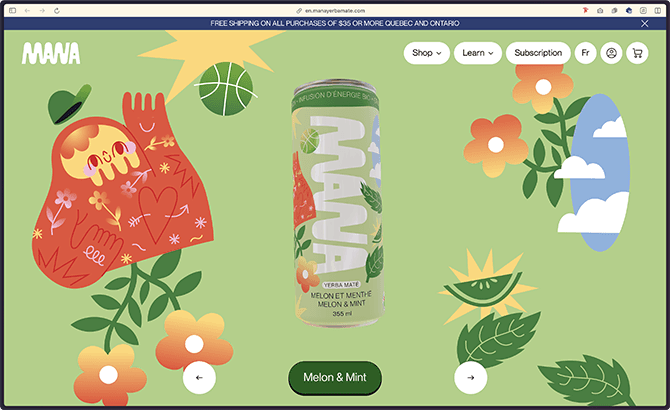Expand the Learn dropdown menu

click(478, 53)
